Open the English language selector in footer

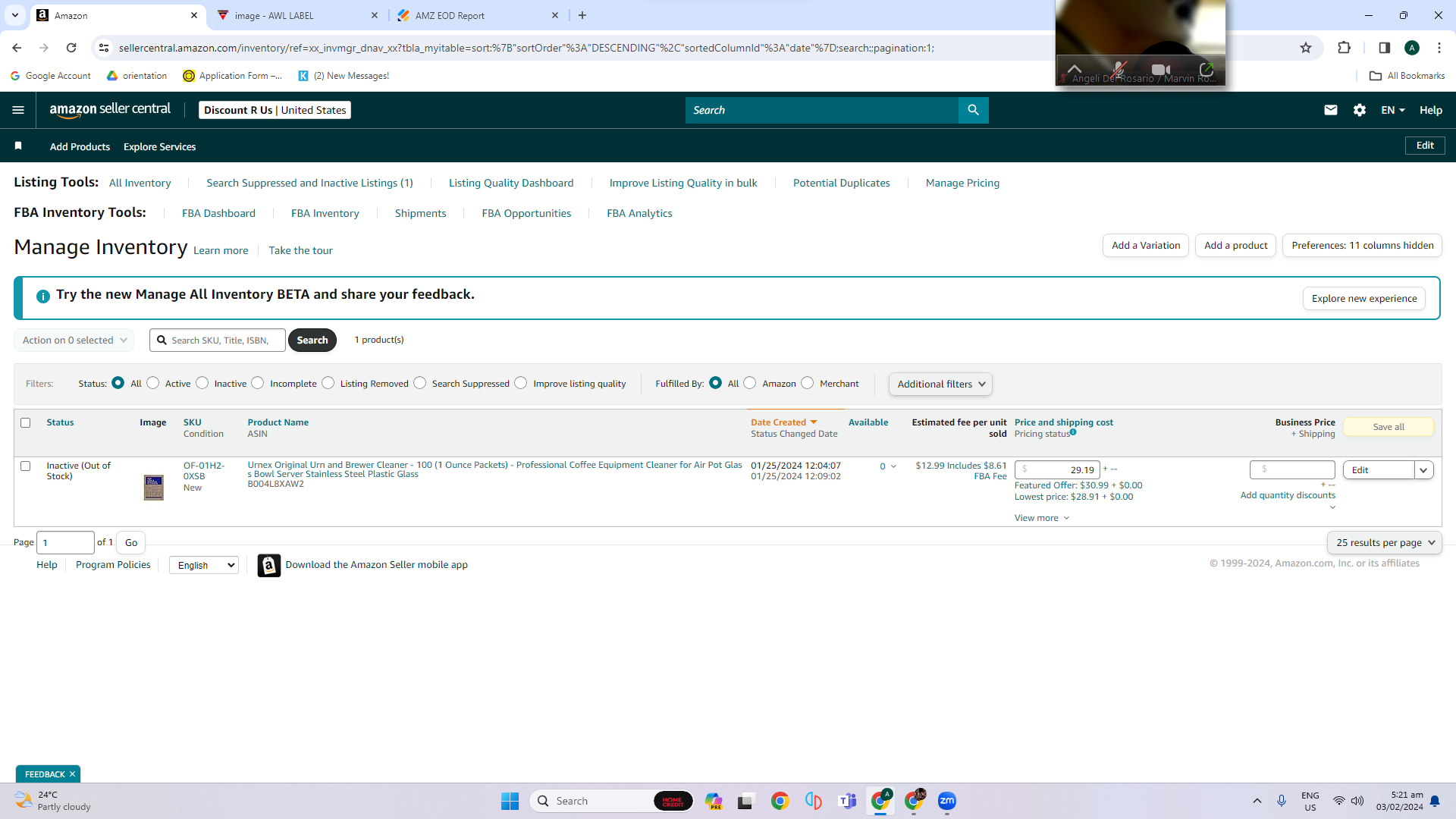point(204,565)
